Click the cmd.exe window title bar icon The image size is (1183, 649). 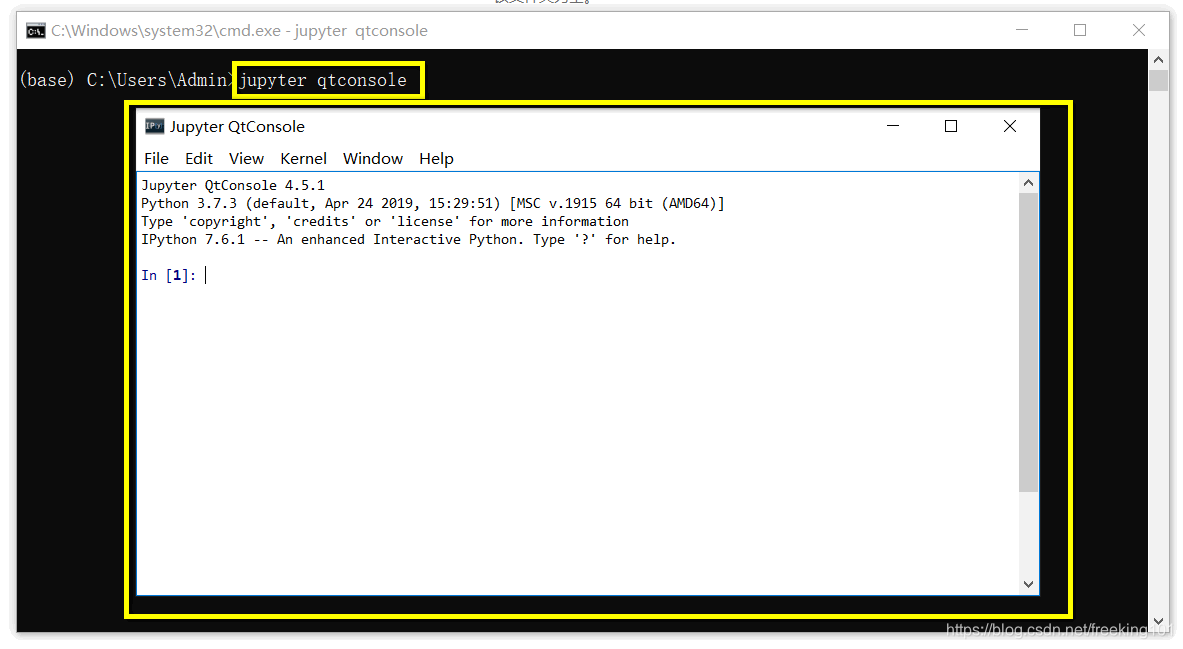(35, 31)
